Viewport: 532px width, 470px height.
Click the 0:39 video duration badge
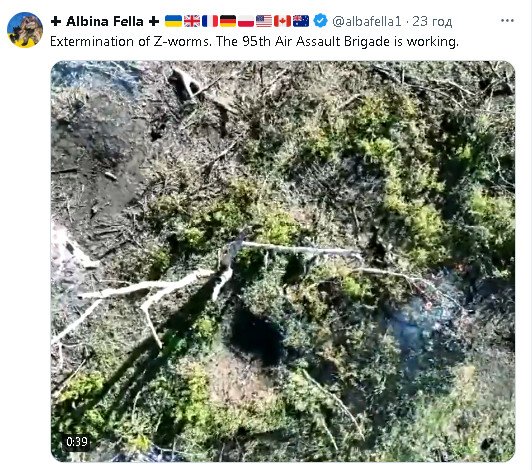click(x=77, y=441)
